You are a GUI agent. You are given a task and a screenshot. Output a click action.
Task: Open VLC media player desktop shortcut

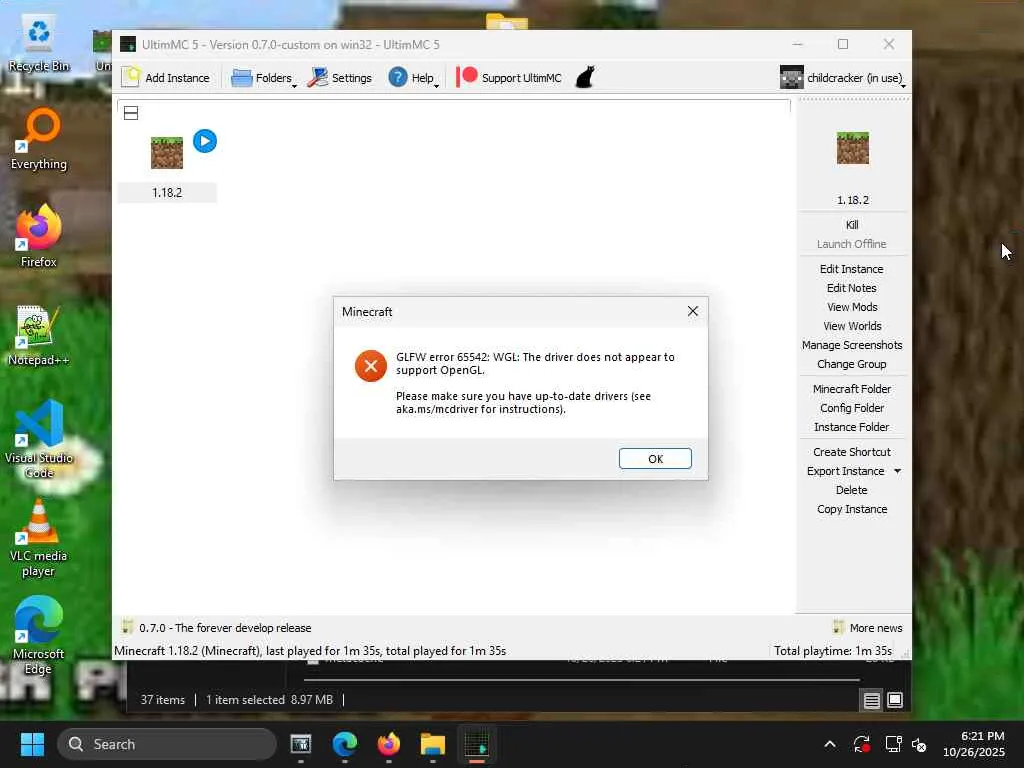39,538
